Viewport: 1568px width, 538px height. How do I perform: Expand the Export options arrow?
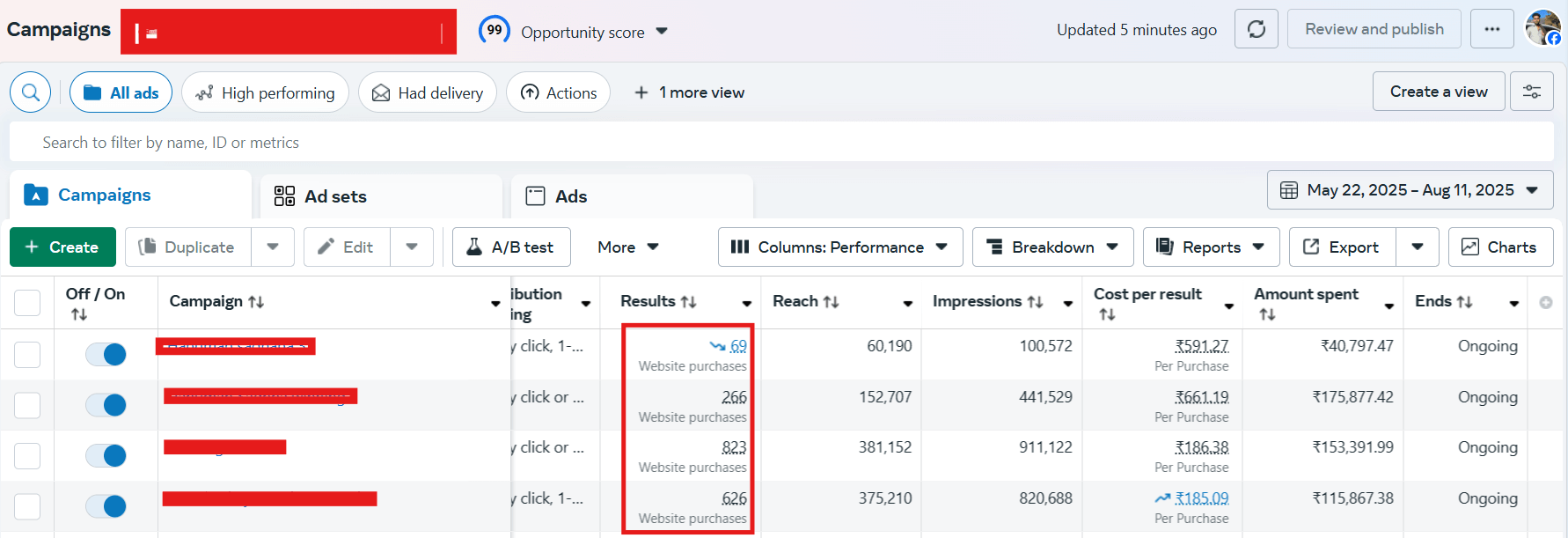[1418, 247]
